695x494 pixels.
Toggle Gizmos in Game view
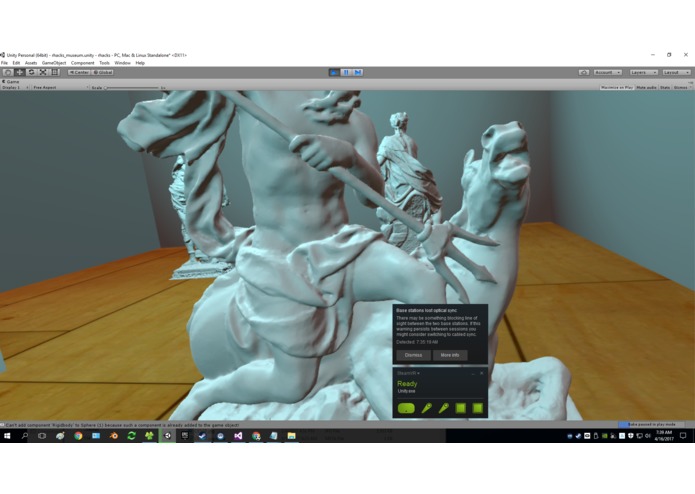680,88
